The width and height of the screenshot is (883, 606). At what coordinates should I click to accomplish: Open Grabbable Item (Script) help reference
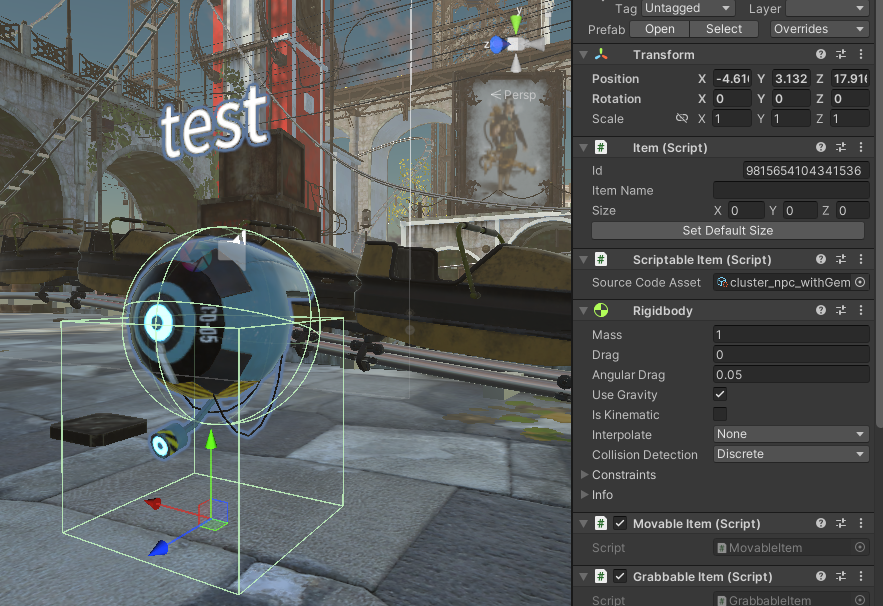click(820, 576)
